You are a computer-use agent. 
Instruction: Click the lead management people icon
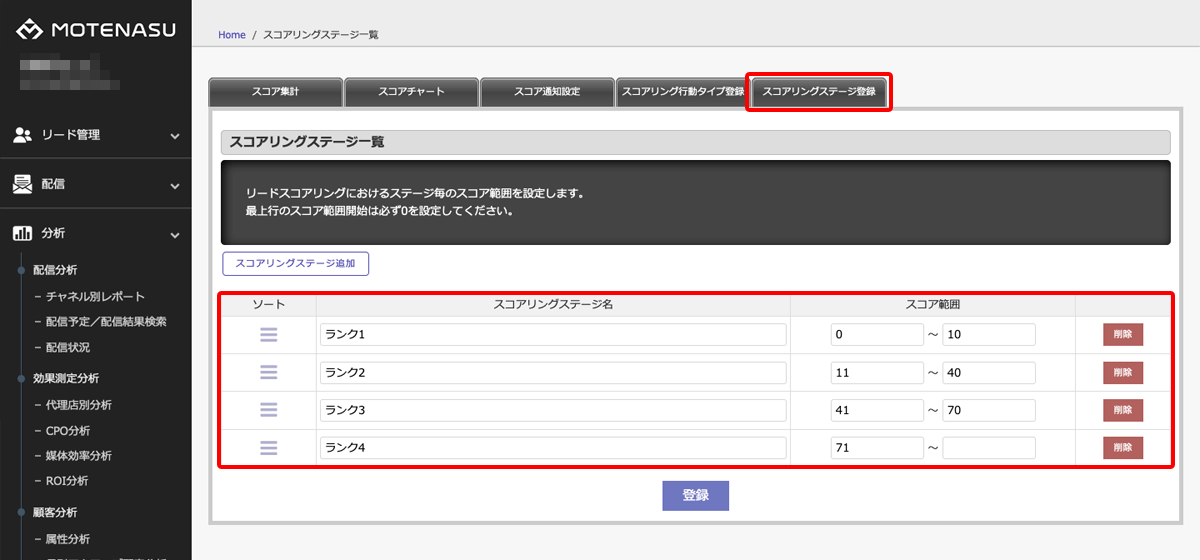click(x=22, y=135)
